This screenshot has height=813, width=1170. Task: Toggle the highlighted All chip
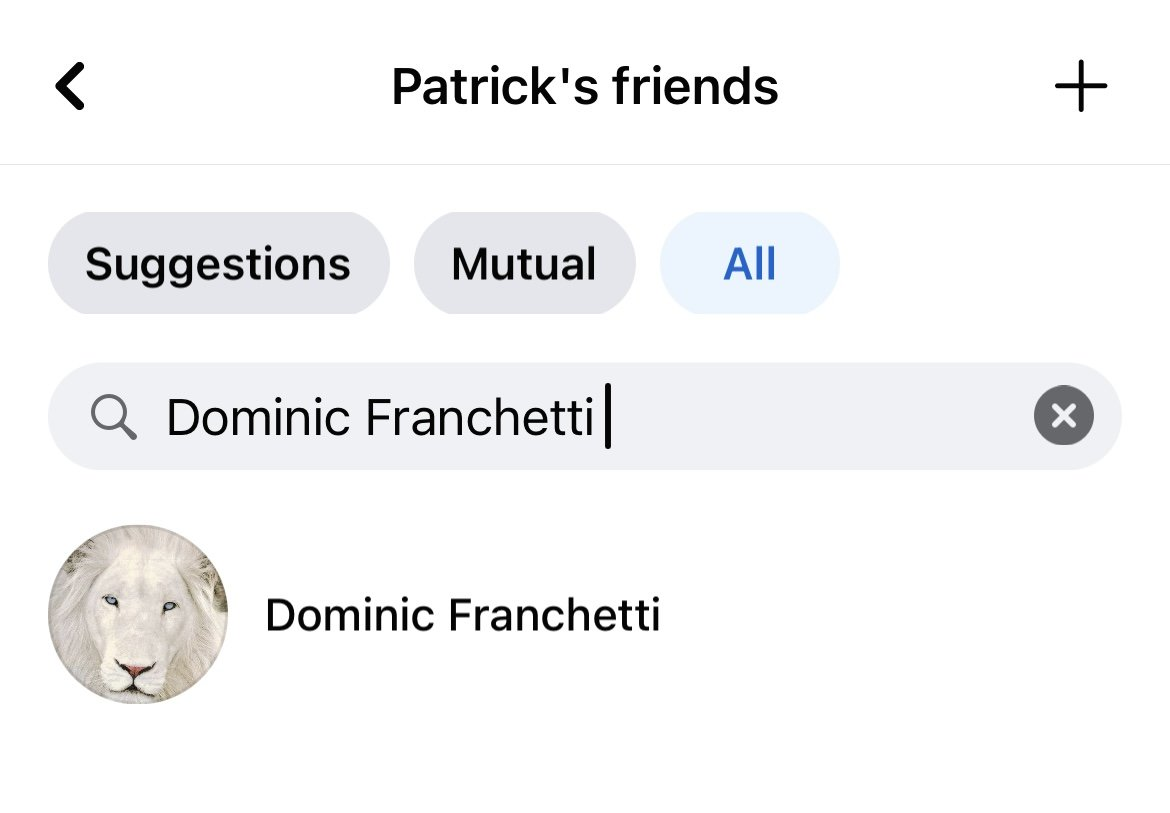click(750, 263)
